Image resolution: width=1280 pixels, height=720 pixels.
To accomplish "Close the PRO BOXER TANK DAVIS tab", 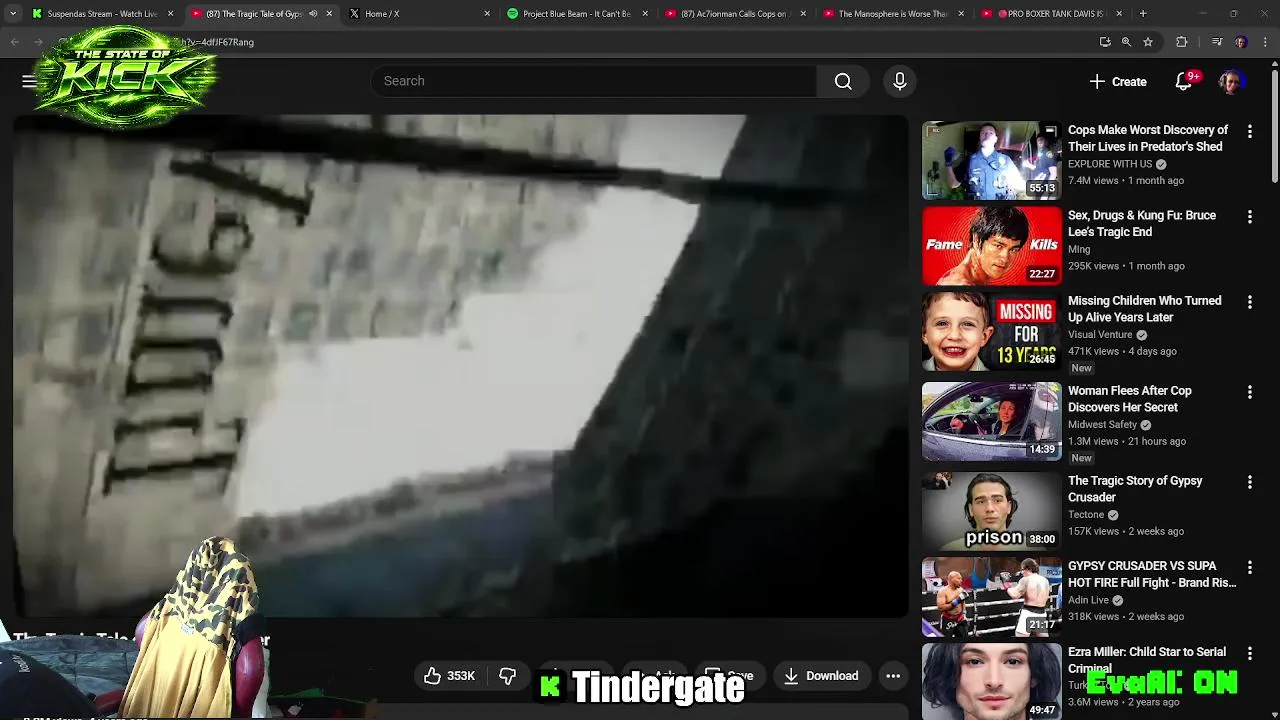I will click(1119, 14).
